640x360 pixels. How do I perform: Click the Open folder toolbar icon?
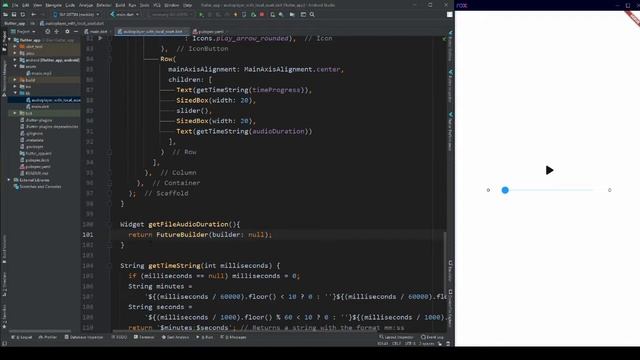tap(5, 14)
